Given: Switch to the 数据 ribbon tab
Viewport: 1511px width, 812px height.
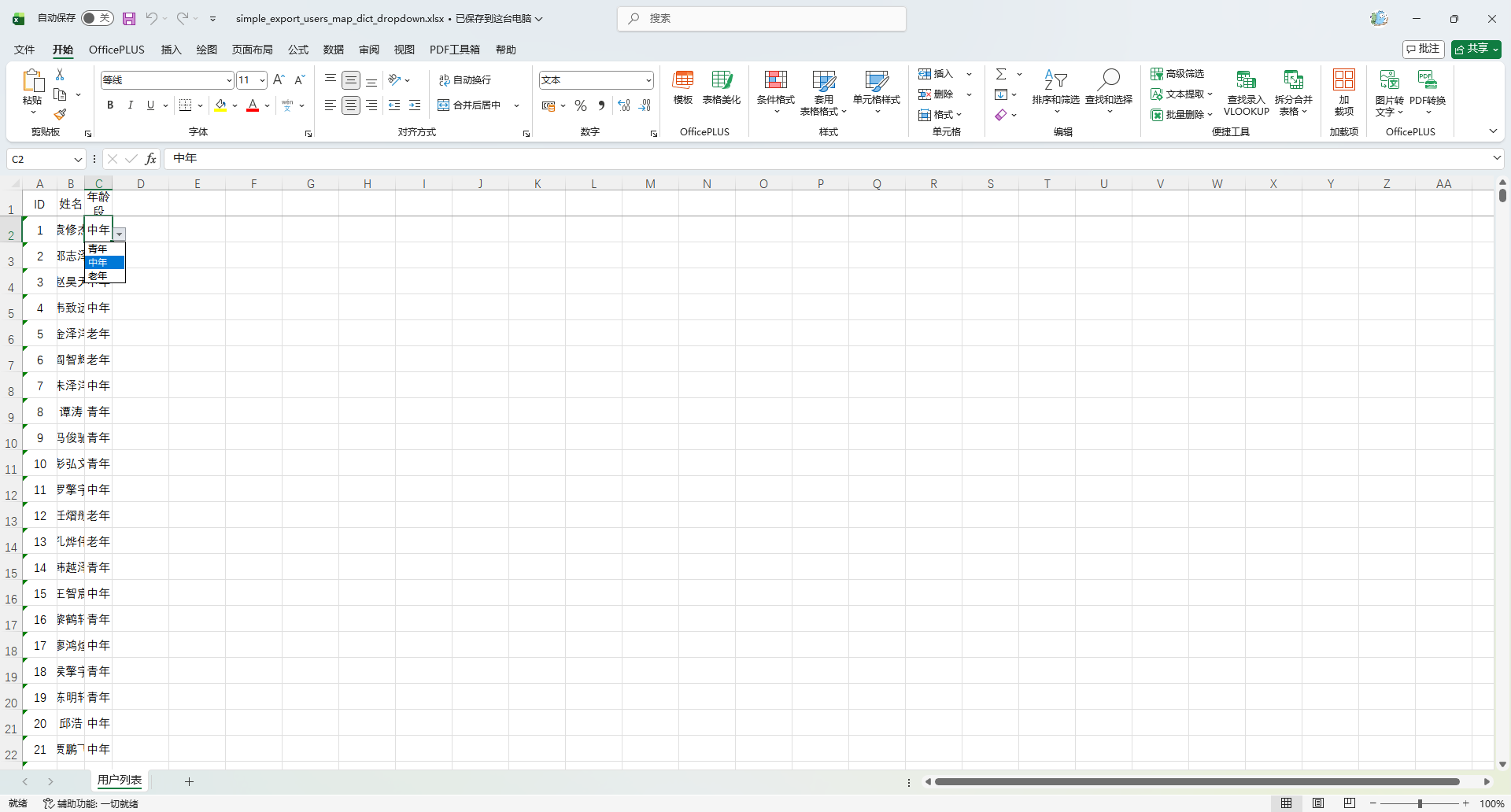Looking at the screenshot, I should (334, 50).
